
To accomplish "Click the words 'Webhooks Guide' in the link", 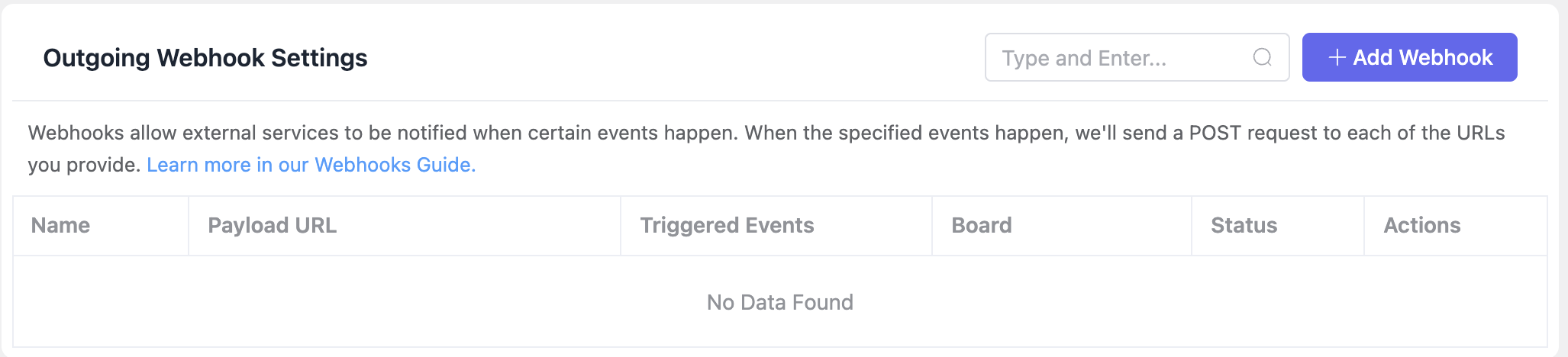I will [x=395, y=165].
